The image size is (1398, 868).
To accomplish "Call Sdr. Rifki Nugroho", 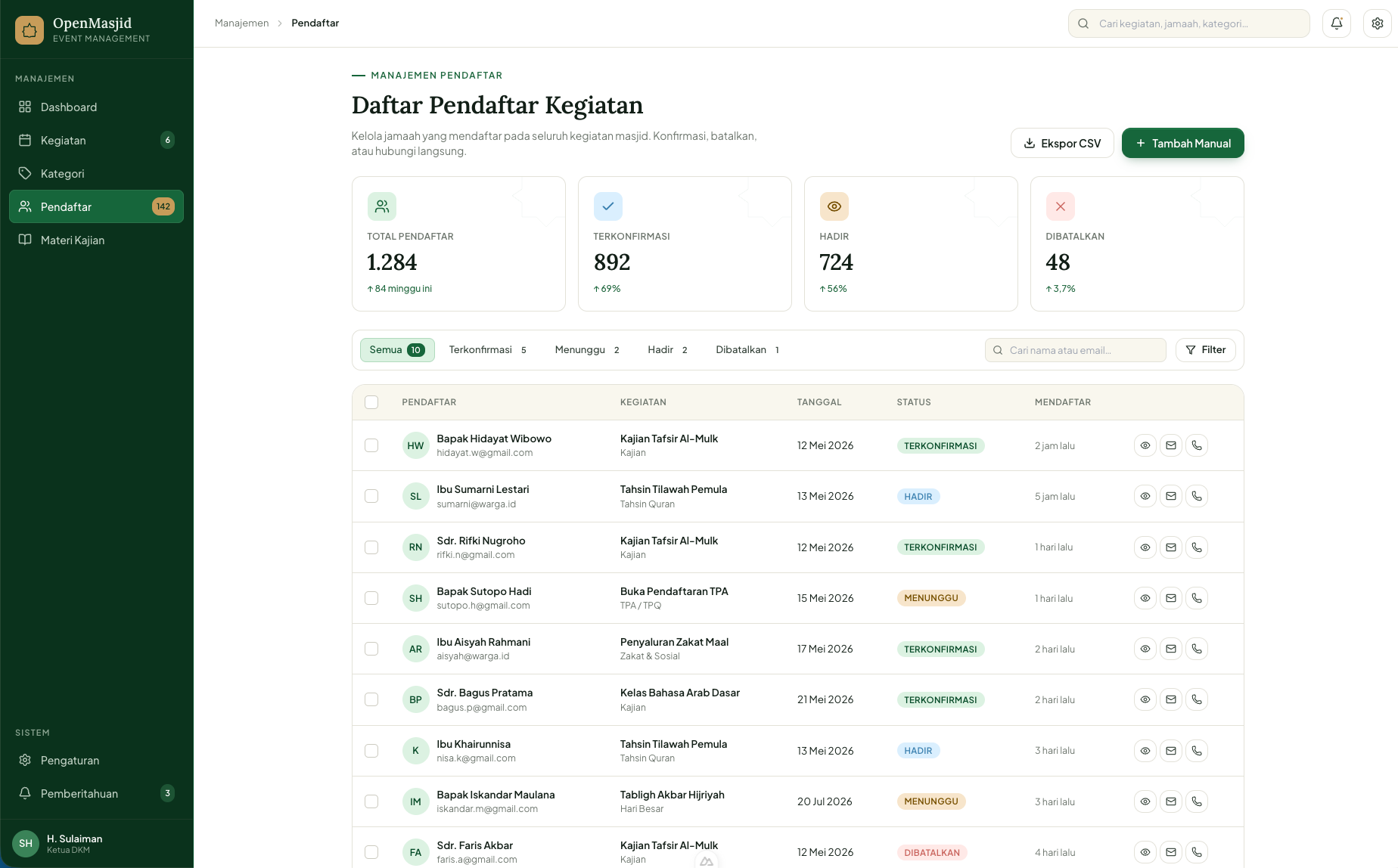I will coord(1197,547).
